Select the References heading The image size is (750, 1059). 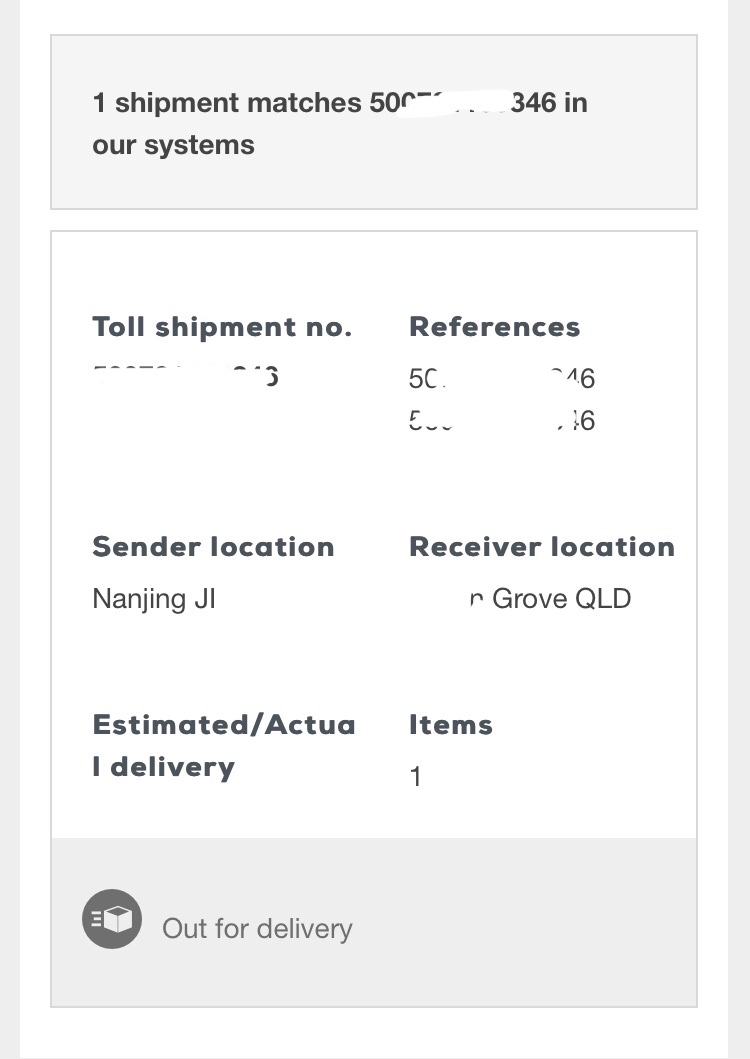[494, 327]
